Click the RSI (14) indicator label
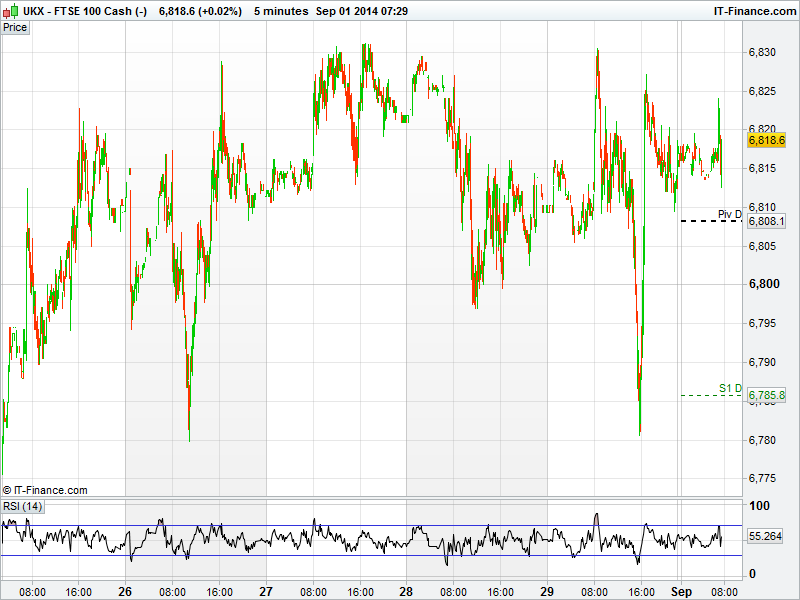Image resolution: width=800 pixels, height=600 pixels. (22, 506)
